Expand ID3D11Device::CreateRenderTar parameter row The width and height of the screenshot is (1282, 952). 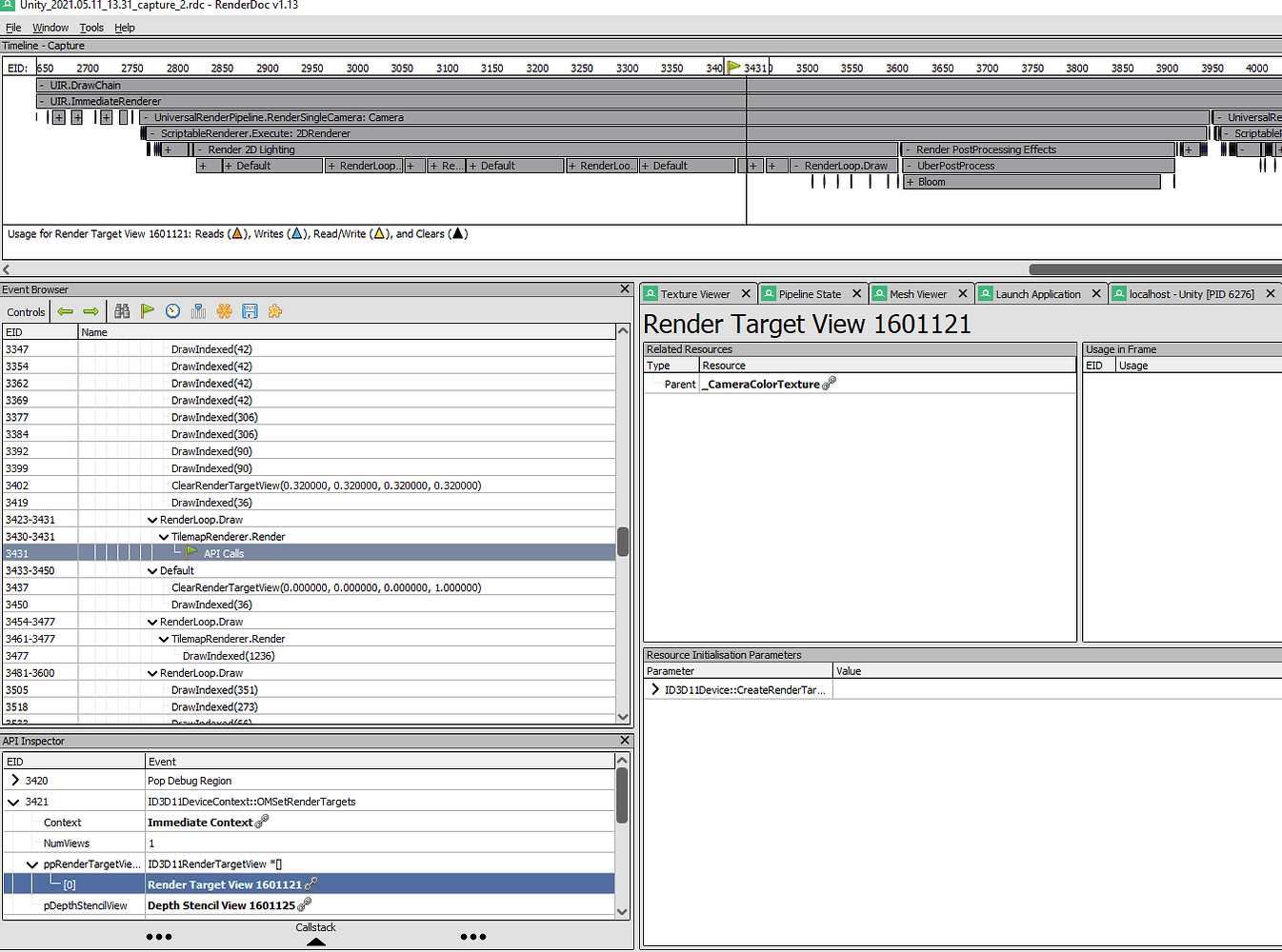(655, 689)
